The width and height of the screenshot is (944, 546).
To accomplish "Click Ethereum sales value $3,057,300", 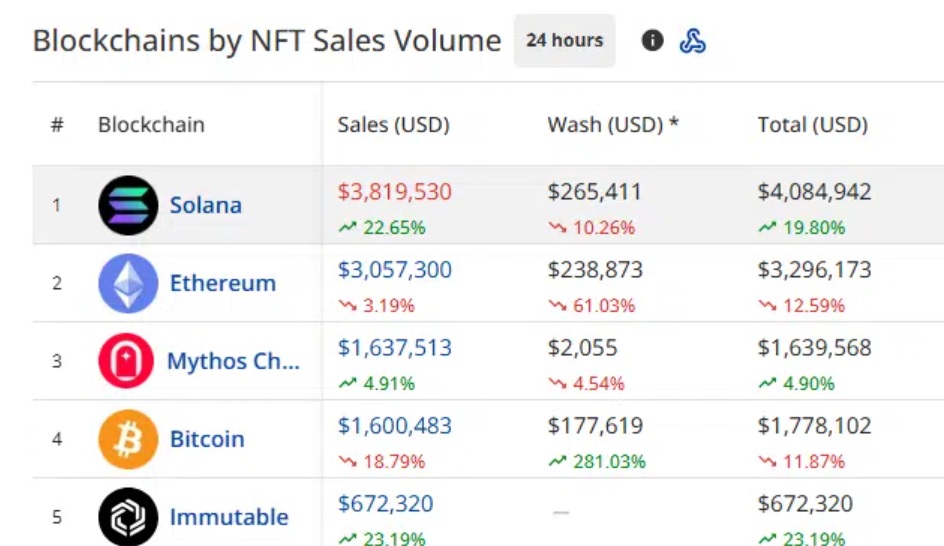I will click(x=394, y=269).
